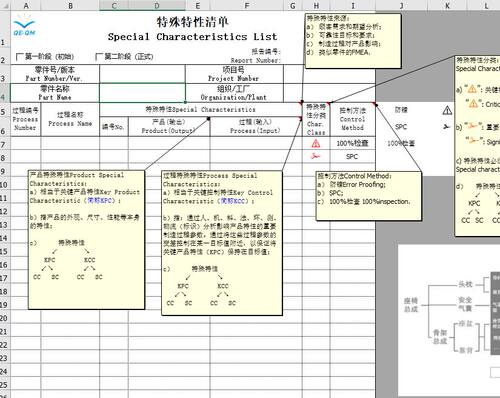Click the SPC cell in Control Method column
Image resolution: width=500 pixels, height=398 pixels.
353,157
